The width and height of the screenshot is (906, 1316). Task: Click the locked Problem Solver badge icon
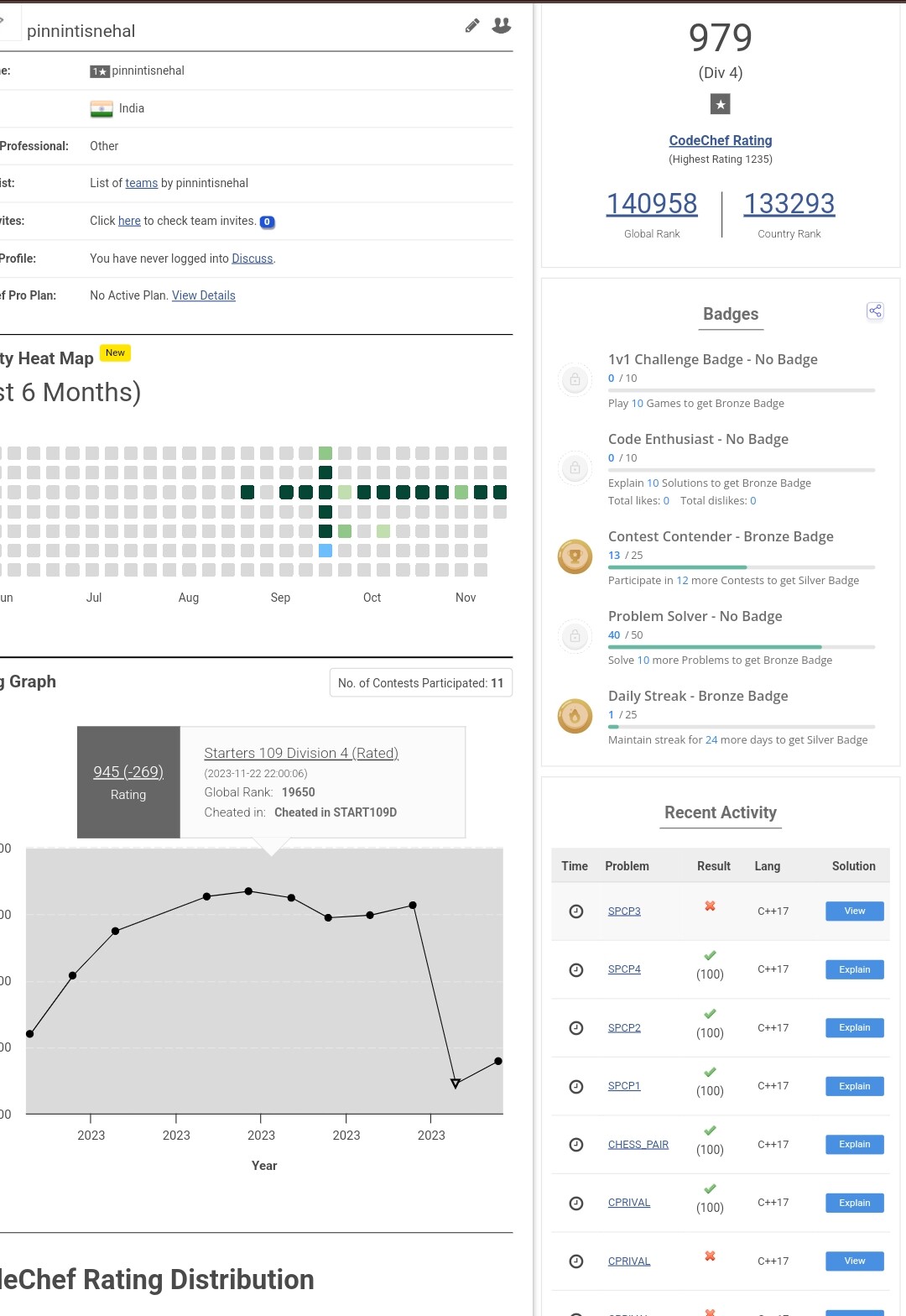575,636
